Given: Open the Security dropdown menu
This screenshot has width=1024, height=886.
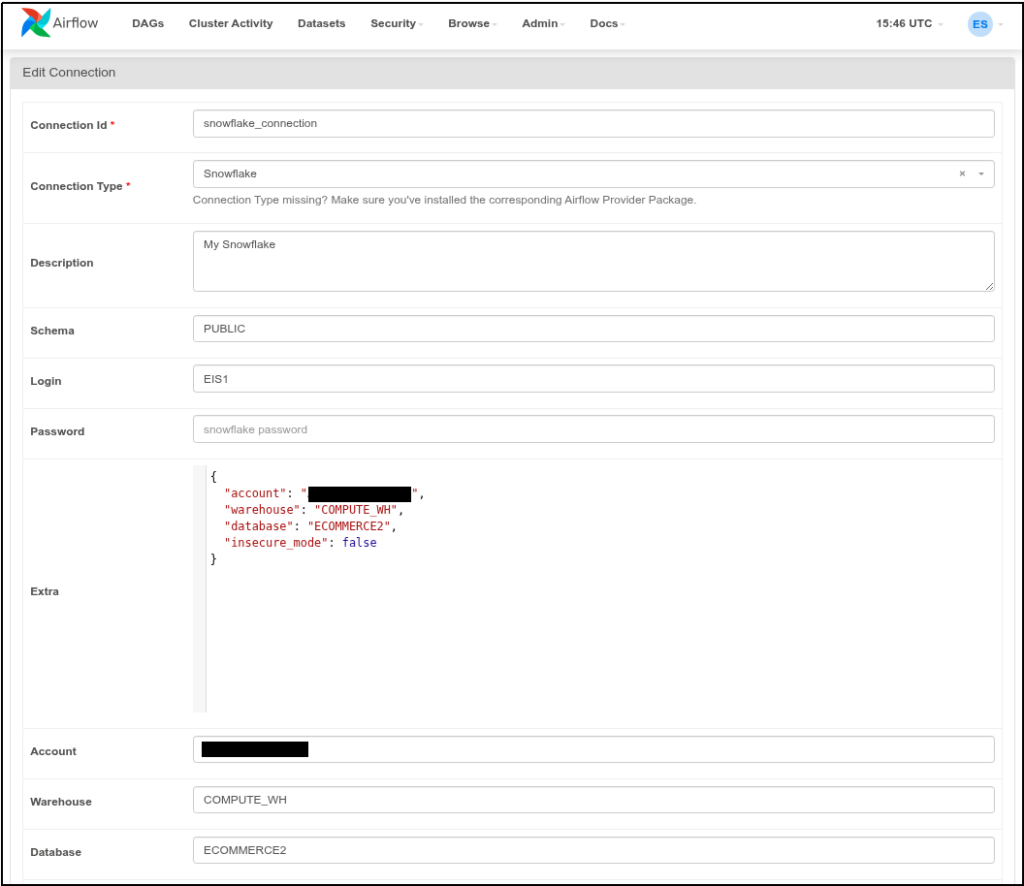Looking at the screenshot, I should pyautogui.click(x=396, y=24).
